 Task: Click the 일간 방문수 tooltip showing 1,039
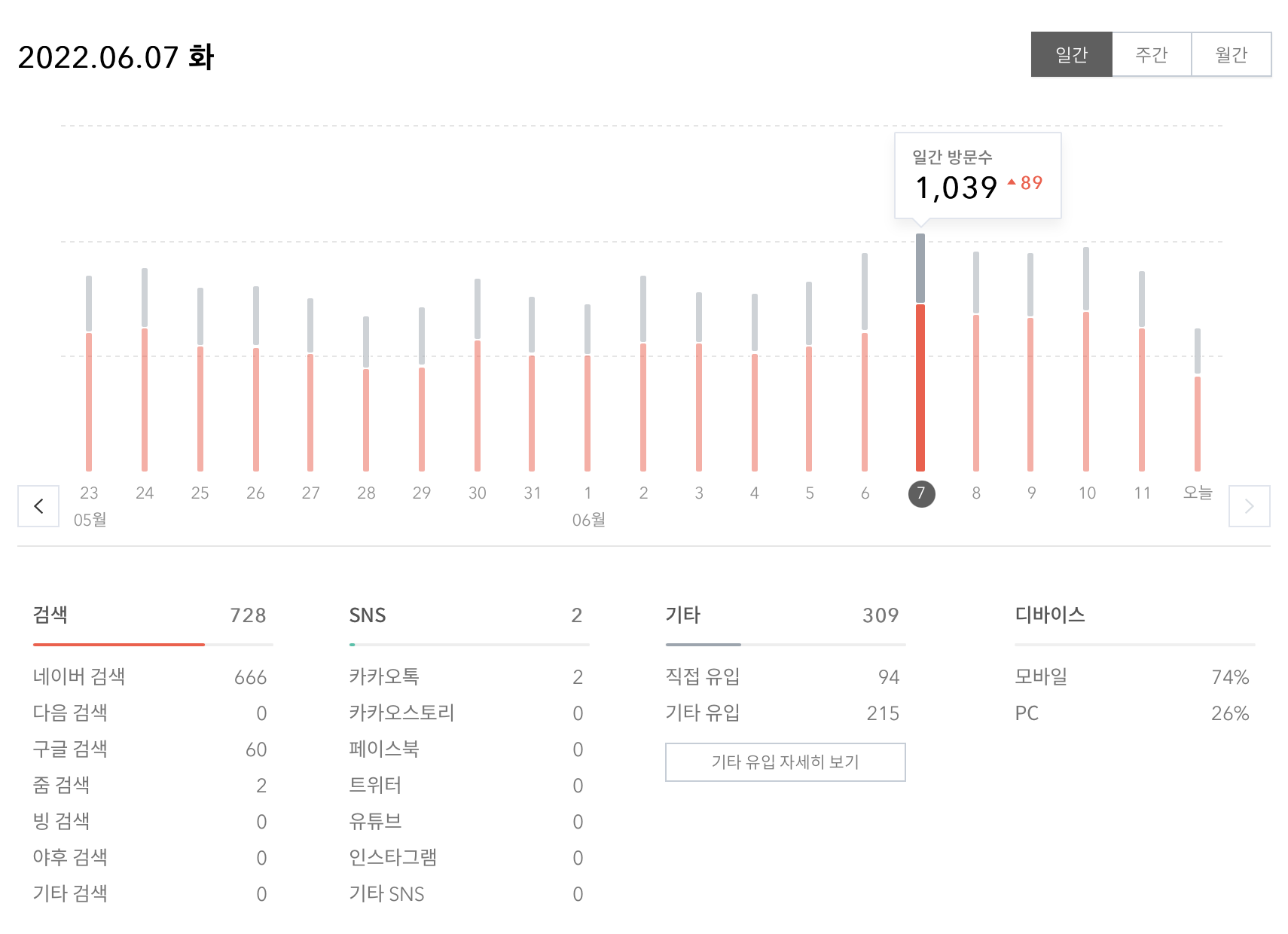[x=977, y=173]
